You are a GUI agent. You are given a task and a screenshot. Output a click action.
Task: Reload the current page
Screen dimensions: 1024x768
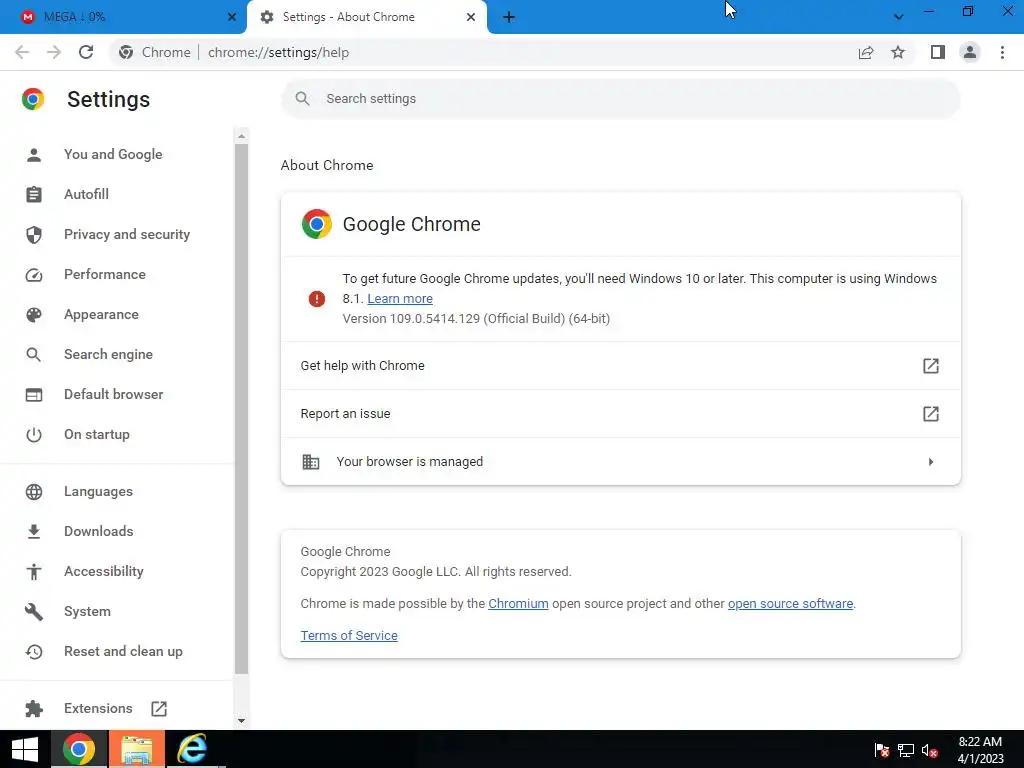pyautogui.click(x=86, y=52)
